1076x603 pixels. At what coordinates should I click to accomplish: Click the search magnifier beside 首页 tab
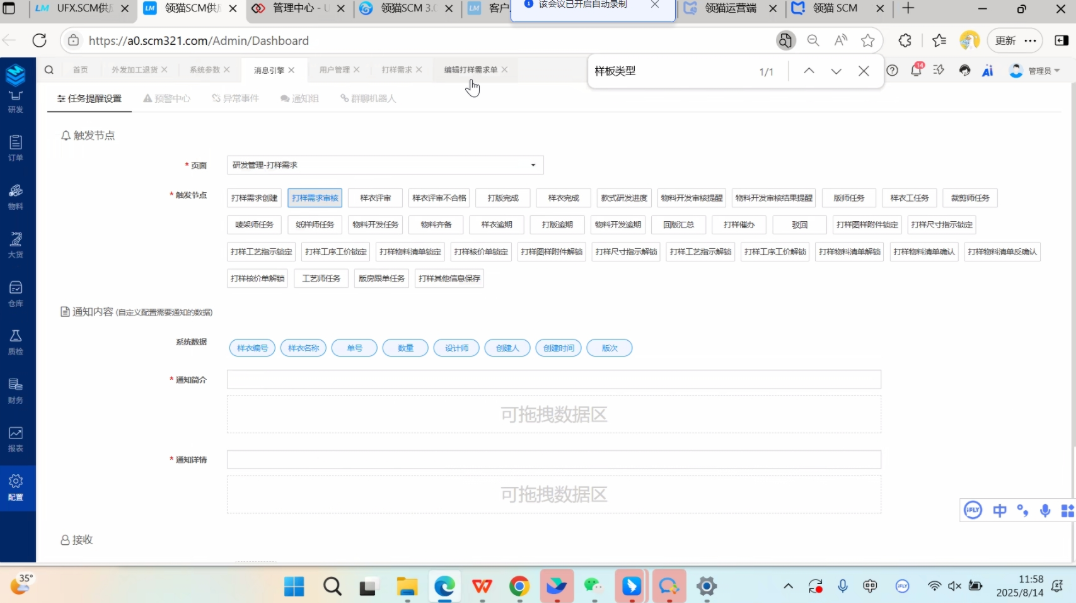point(49,70)
